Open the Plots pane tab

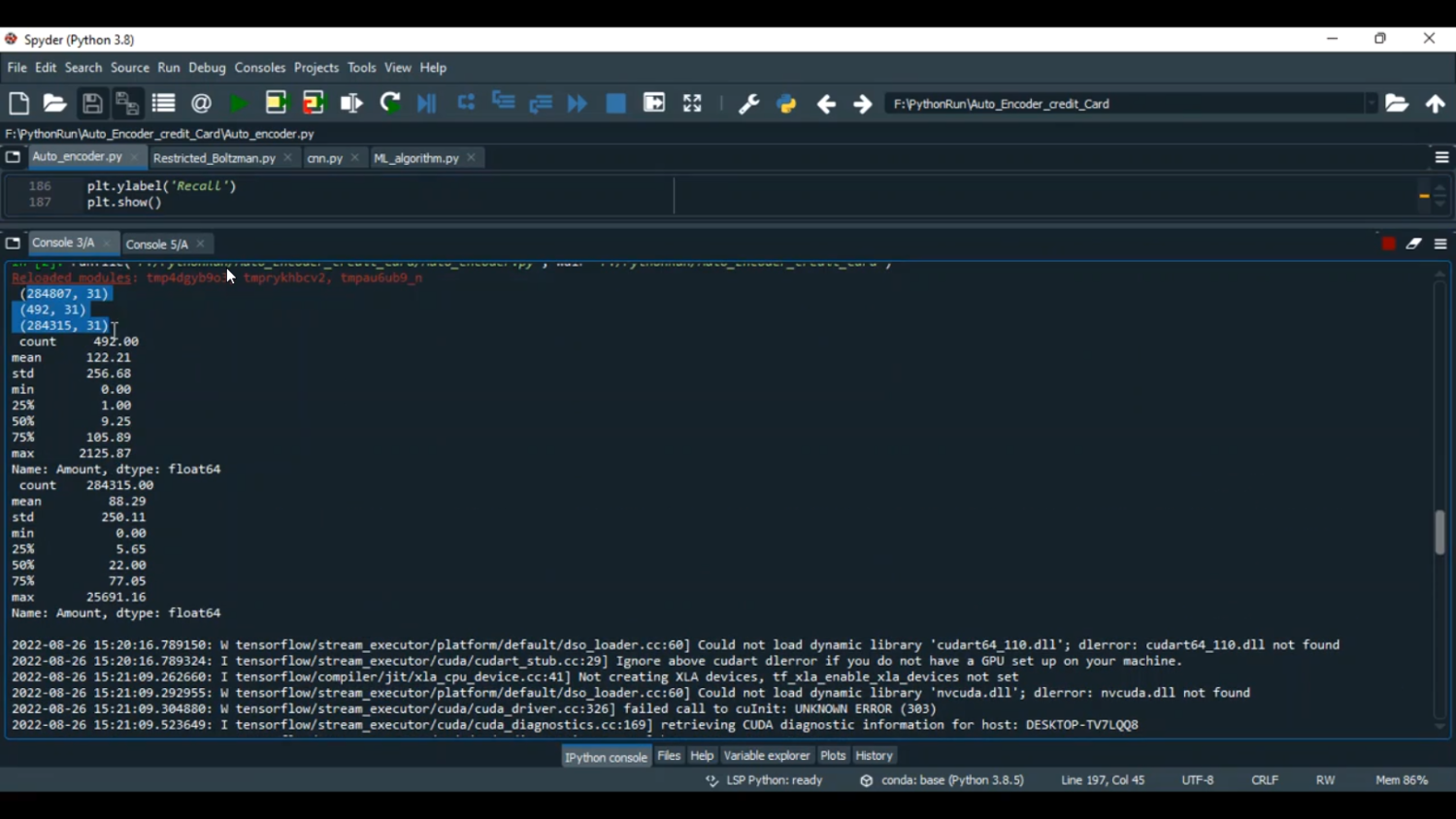click(833, 756)
